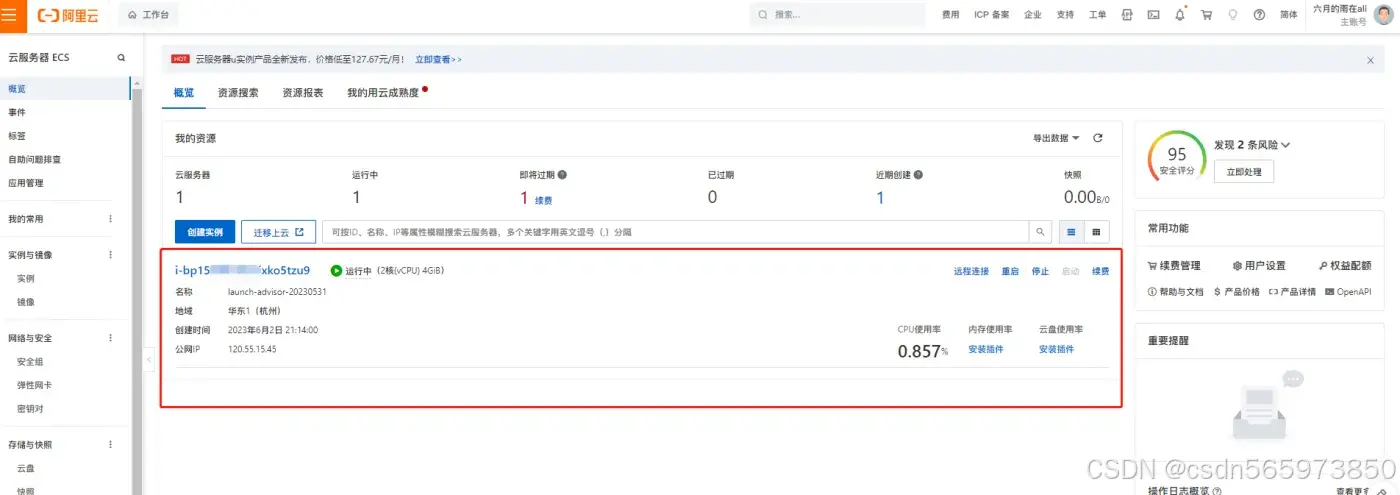Click 安装插件 under 云盘使用率
1400x495 pixels.
click(1056, 349)
